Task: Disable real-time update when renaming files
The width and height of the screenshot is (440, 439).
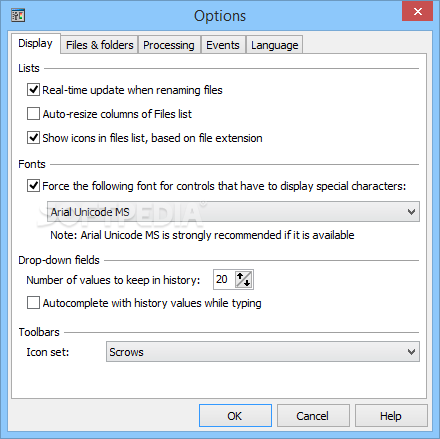Action: [33, 90]
